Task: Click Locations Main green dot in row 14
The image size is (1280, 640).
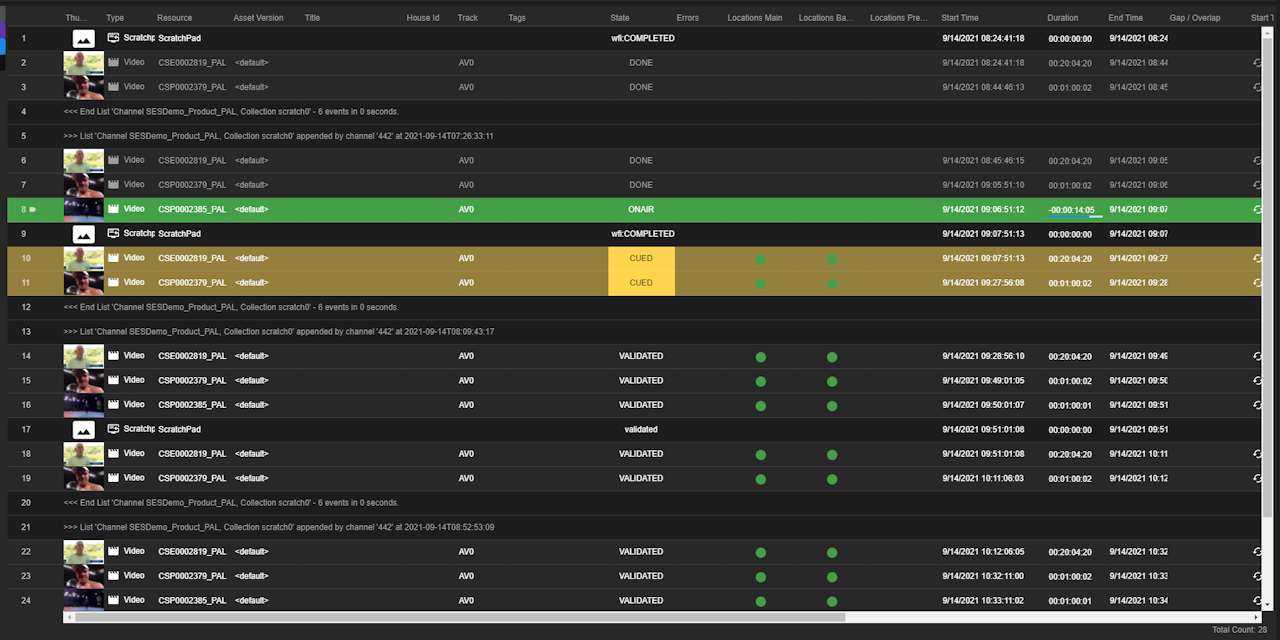Action: [760, 356]
